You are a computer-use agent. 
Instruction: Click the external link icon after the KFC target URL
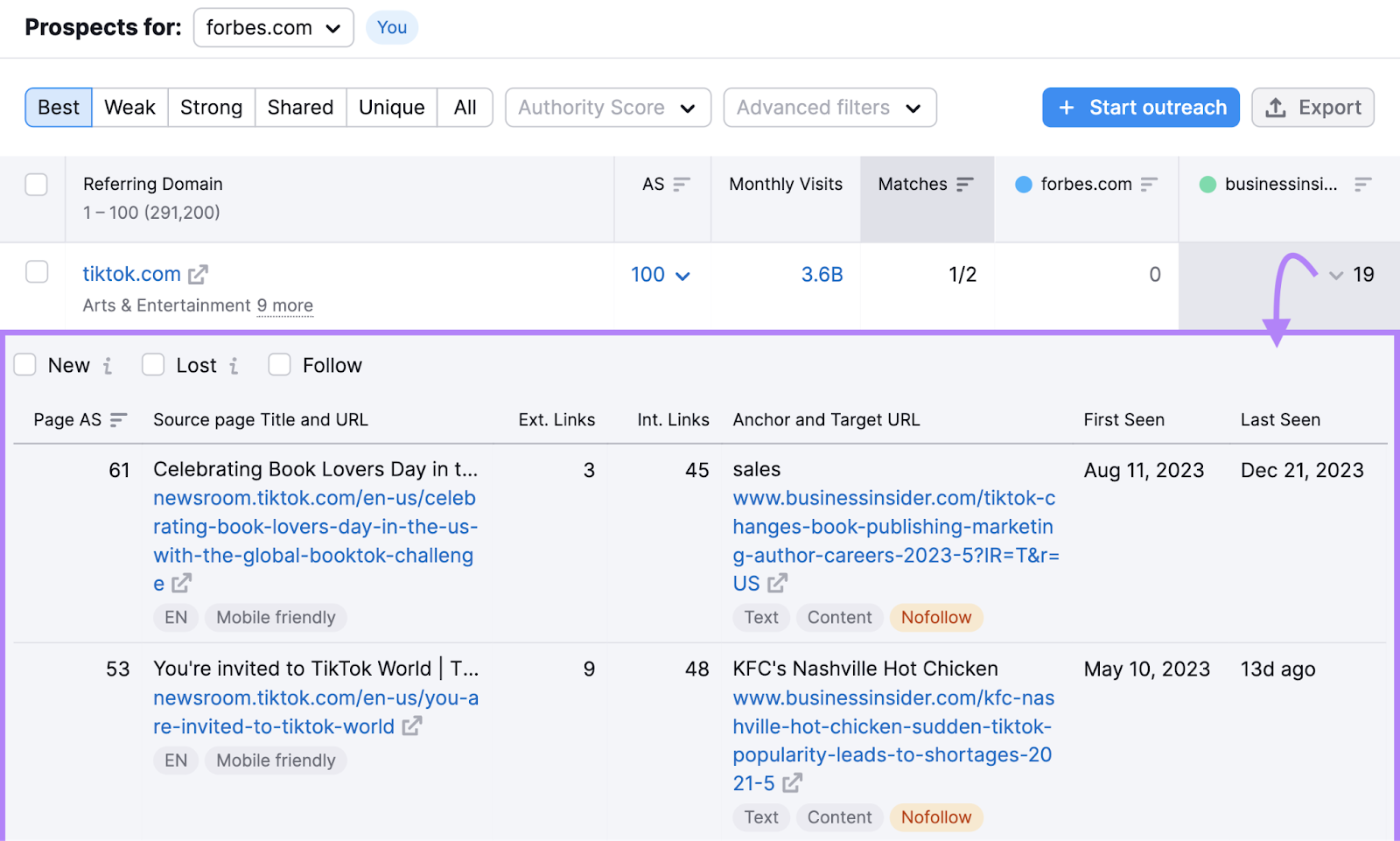[792, 783]
